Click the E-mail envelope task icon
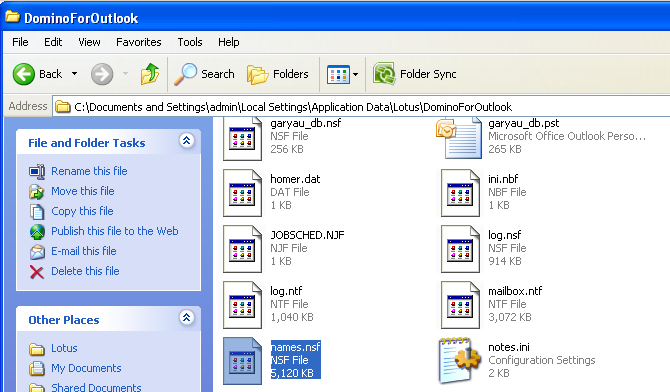This screenshot has height=392, width=670. point(37,252)
